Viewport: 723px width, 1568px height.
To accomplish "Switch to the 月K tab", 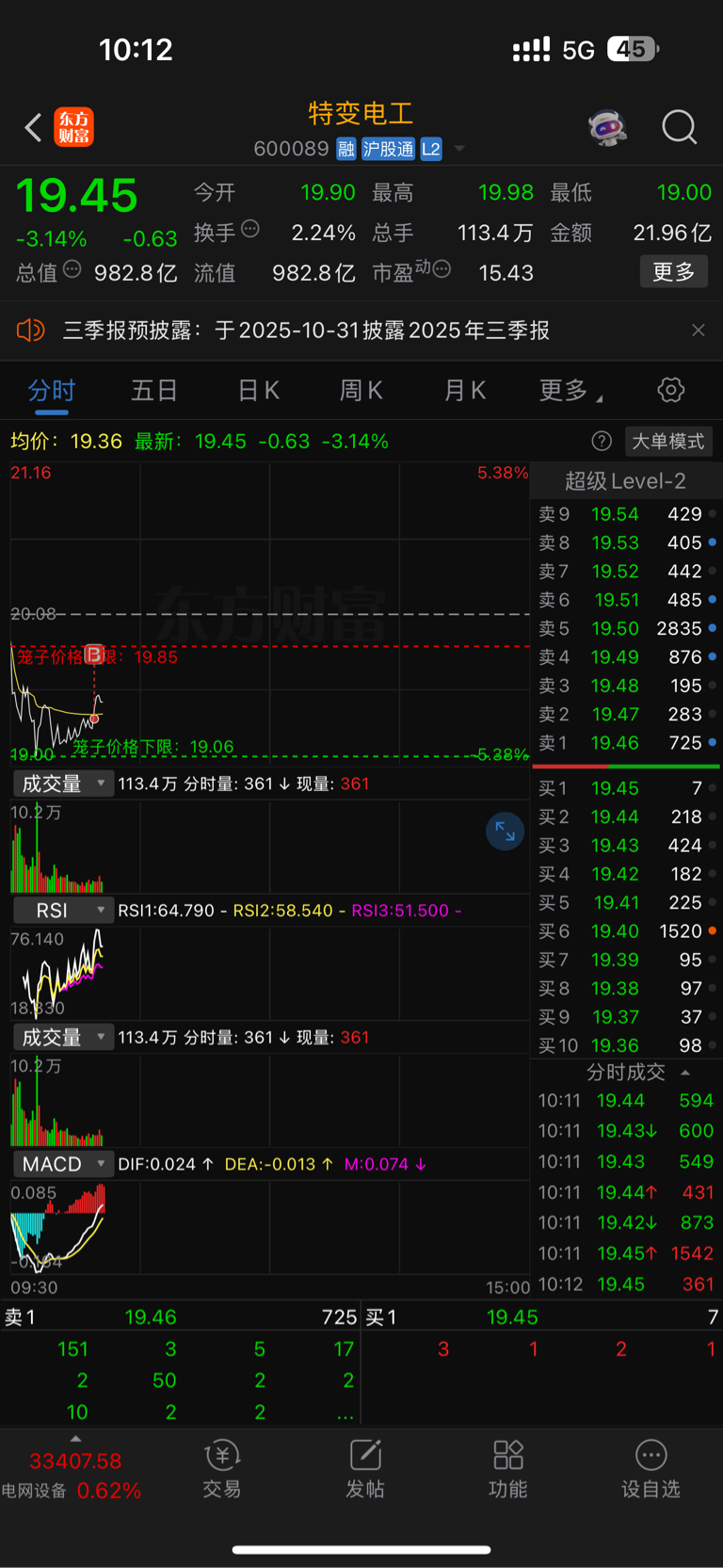I will click(464, 391).
